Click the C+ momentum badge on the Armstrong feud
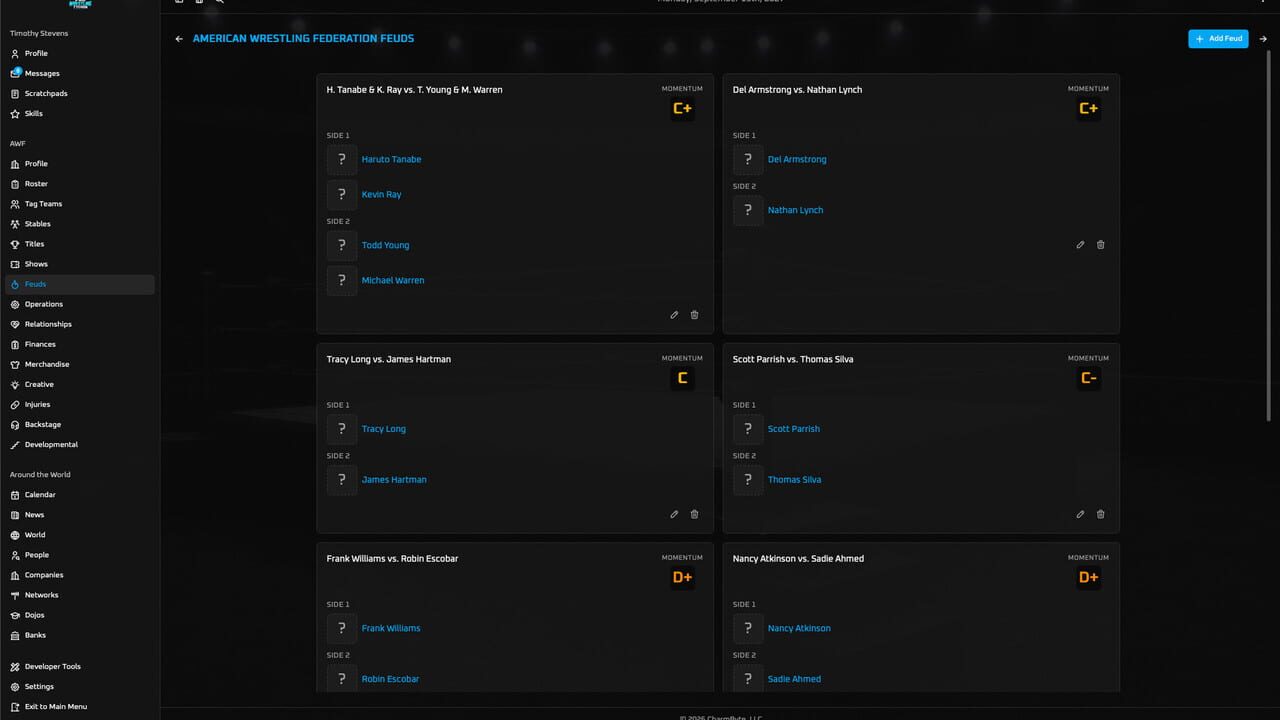Image resolution: width=1280 pixels, height=720 pixels. [x=1088, y=109]
